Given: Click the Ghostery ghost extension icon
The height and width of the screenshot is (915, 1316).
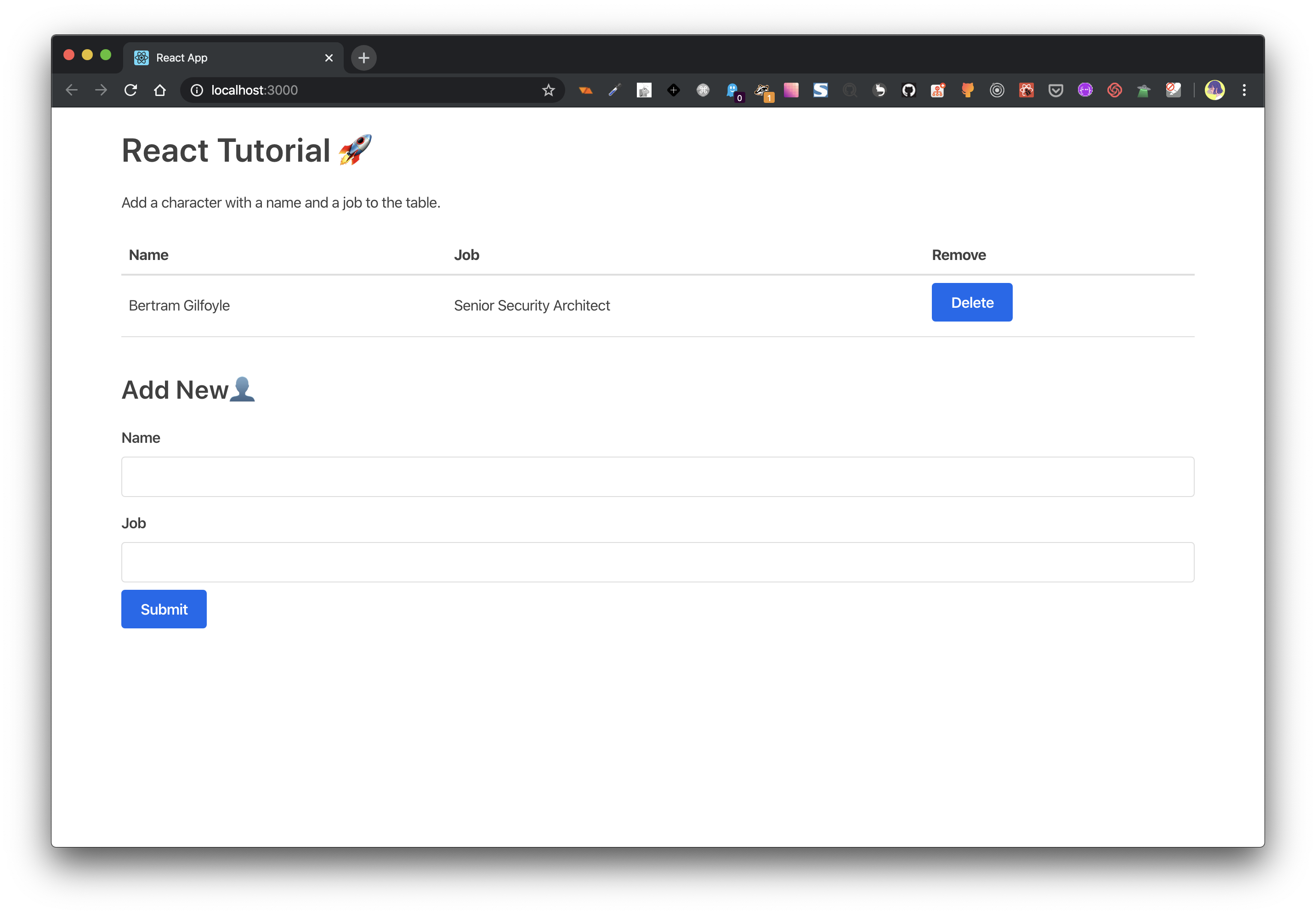Looking at the screenshot, I should [732, 90].
